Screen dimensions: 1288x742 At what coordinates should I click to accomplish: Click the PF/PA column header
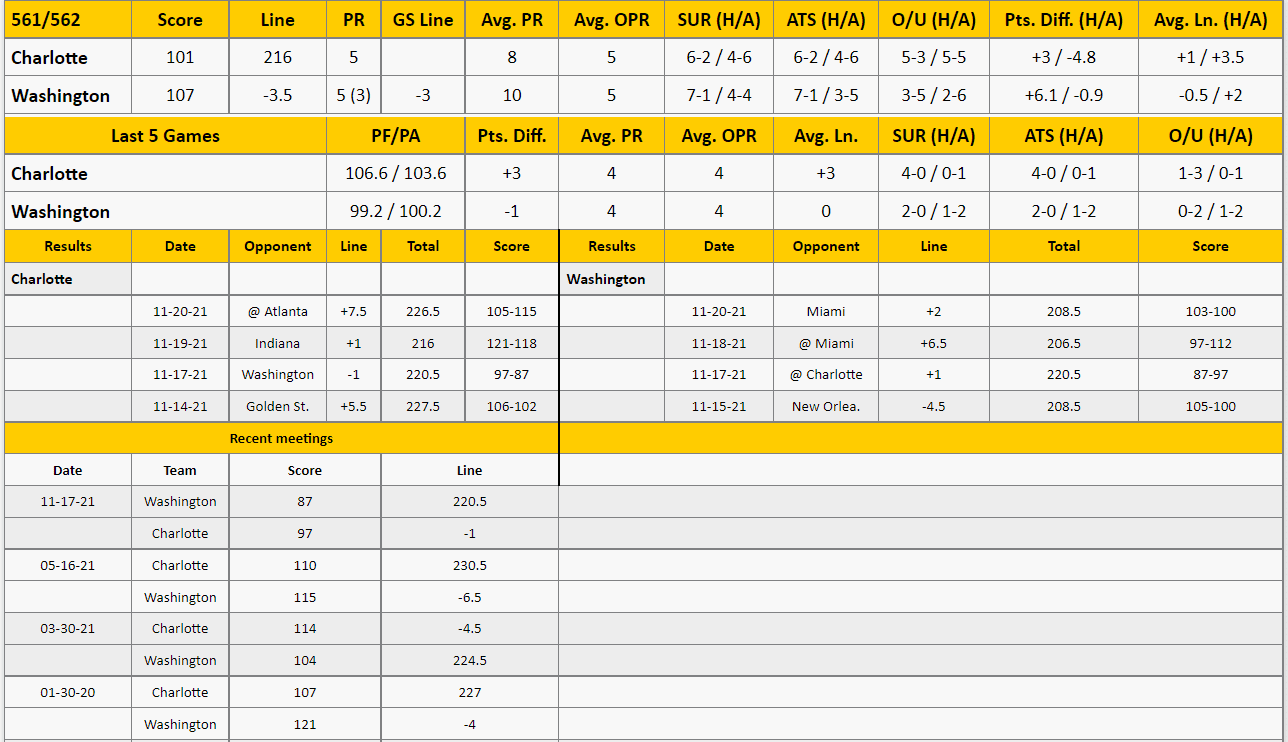click(396, 135)
